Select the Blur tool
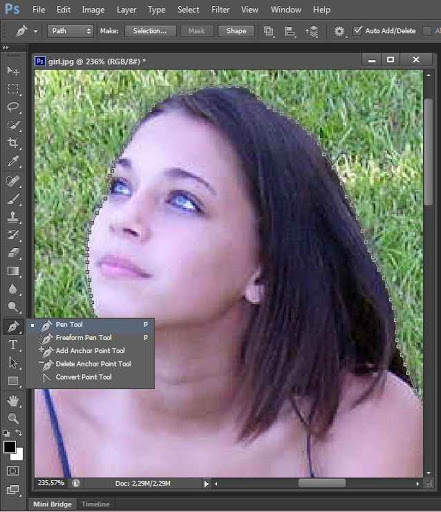441x512 pixels. click(13, 289)
